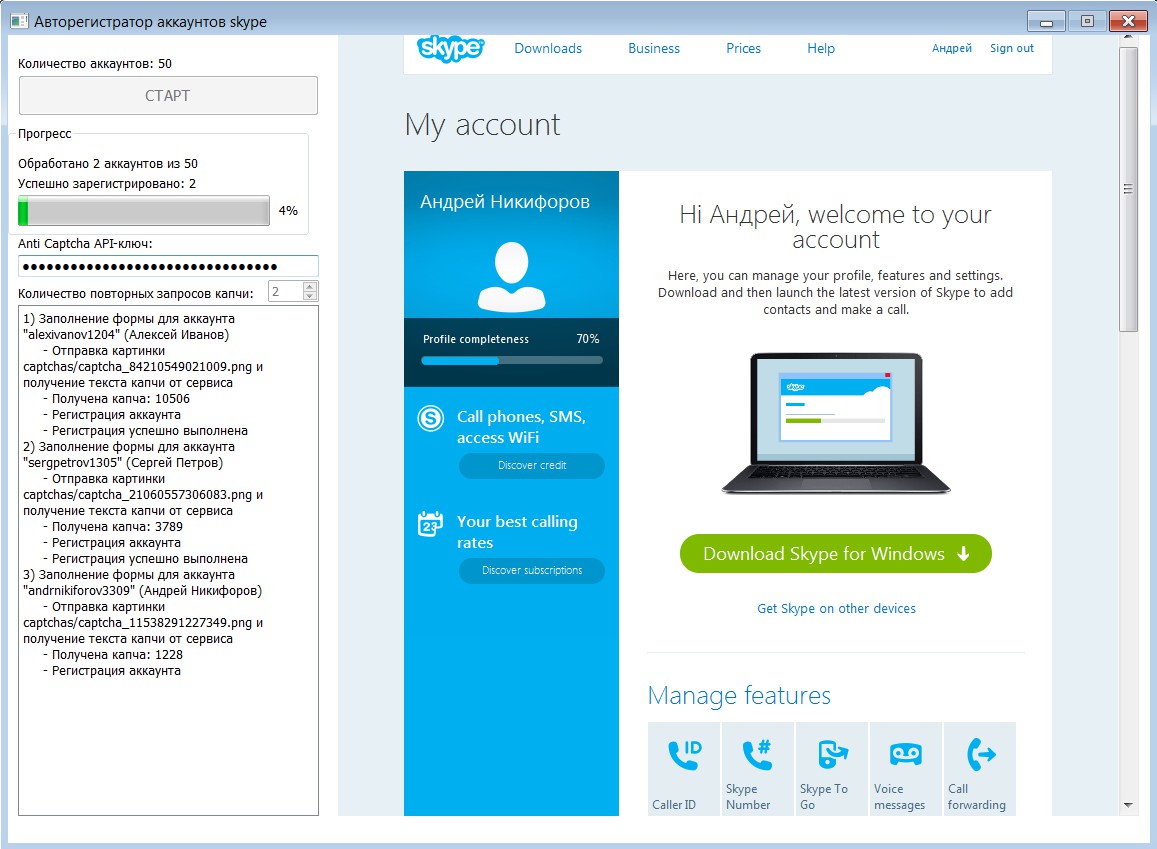Click the calendar calling rates icon
The height and width of the screenshot is (849, 1157).
point(430,524)
